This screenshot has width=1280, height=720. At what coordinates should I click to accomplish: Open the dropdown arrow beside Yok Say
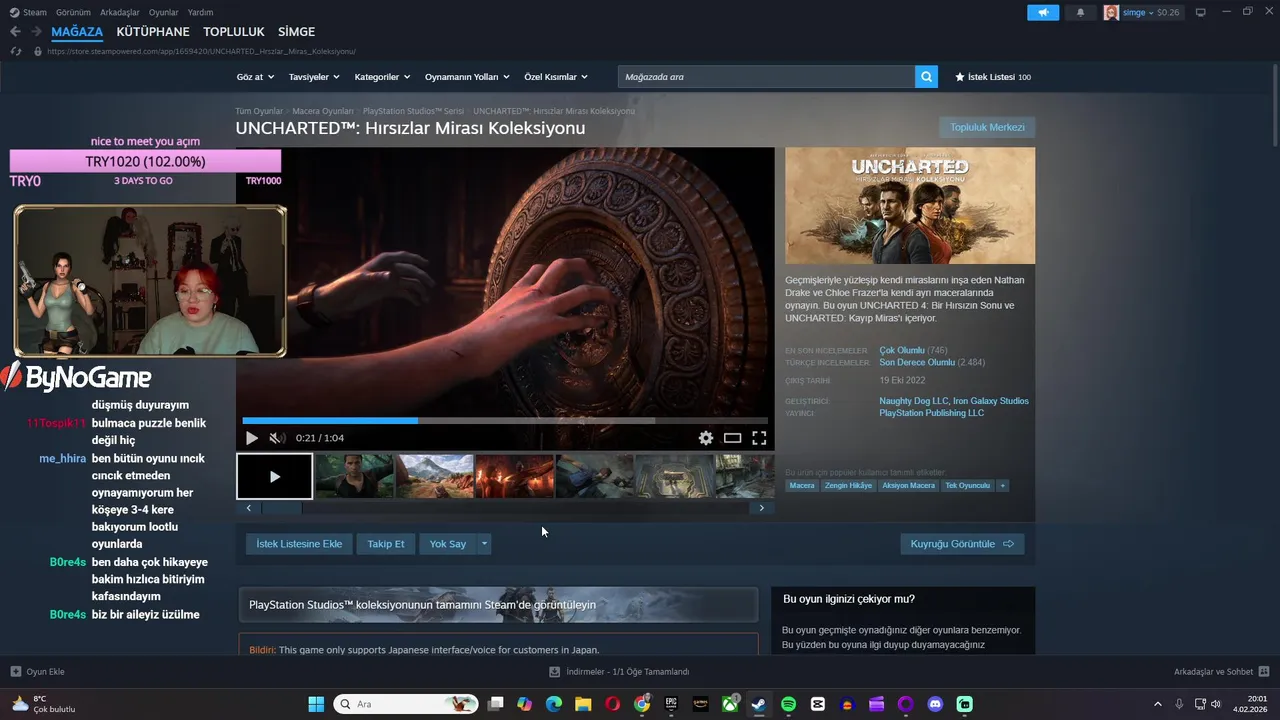[x=484, y=544]
